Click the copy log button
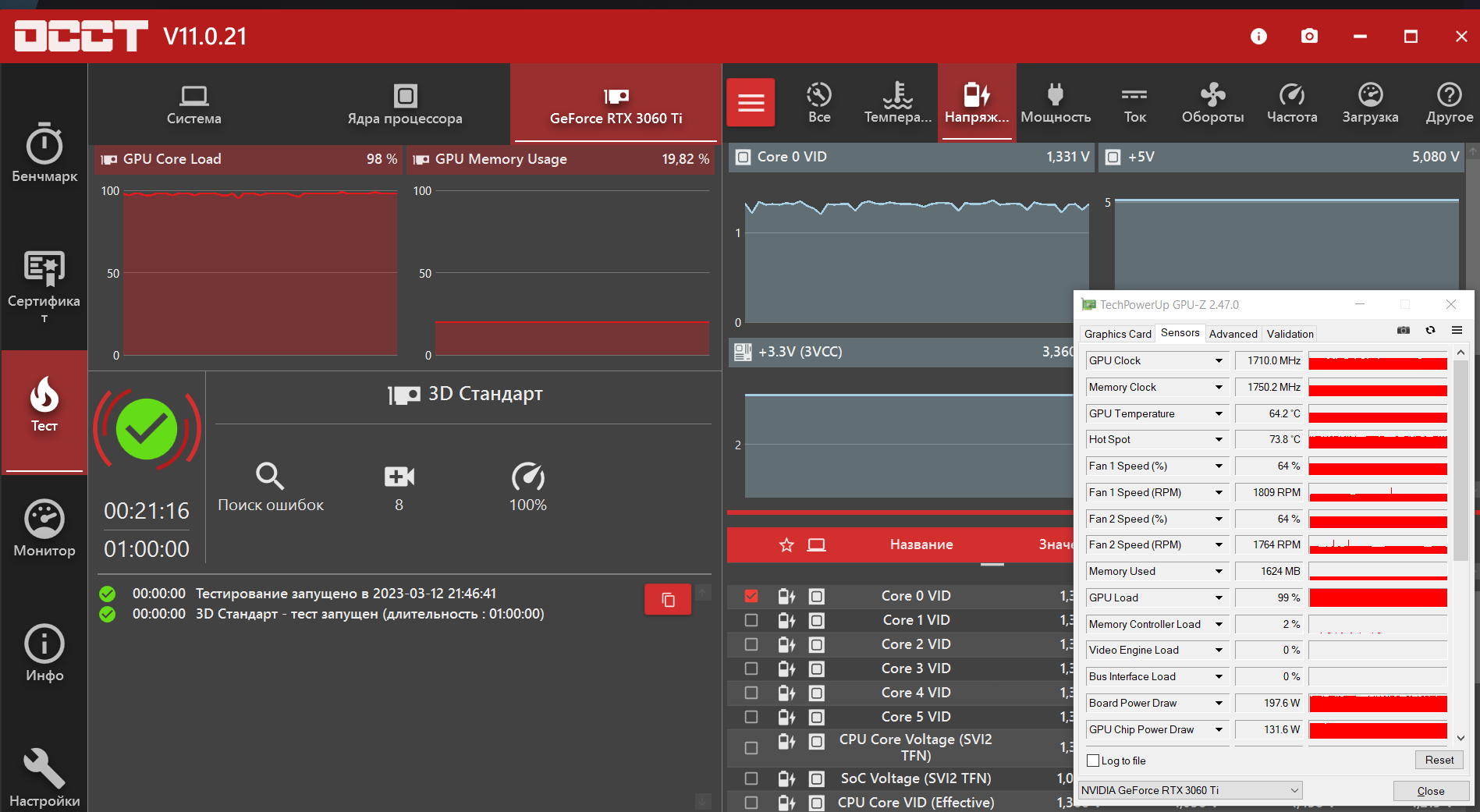This screenshot has height=812, width=1480. click(668, 599)
